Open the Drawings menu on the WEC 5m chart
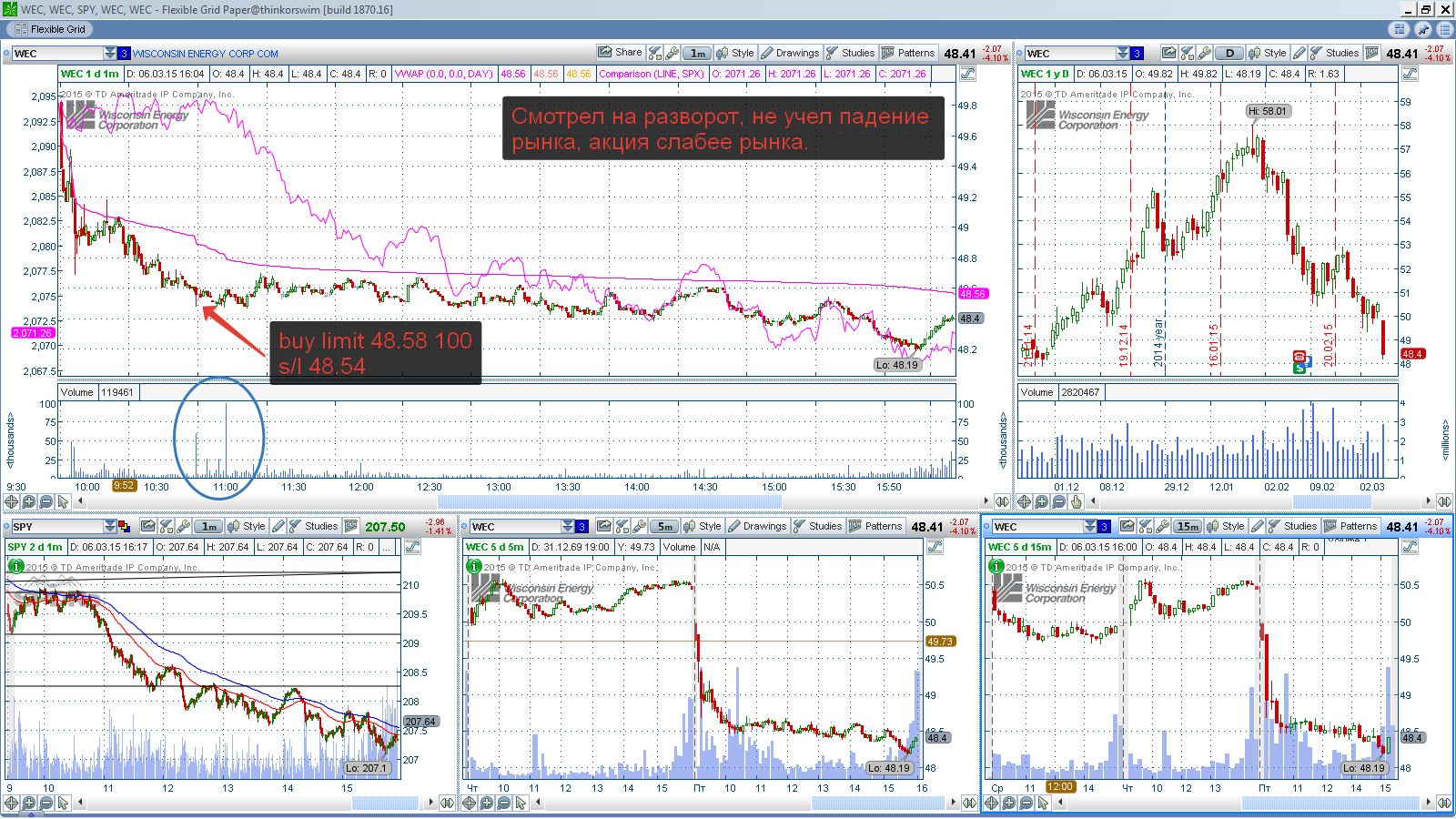The image size is (1456, 819). coord(757,526)
